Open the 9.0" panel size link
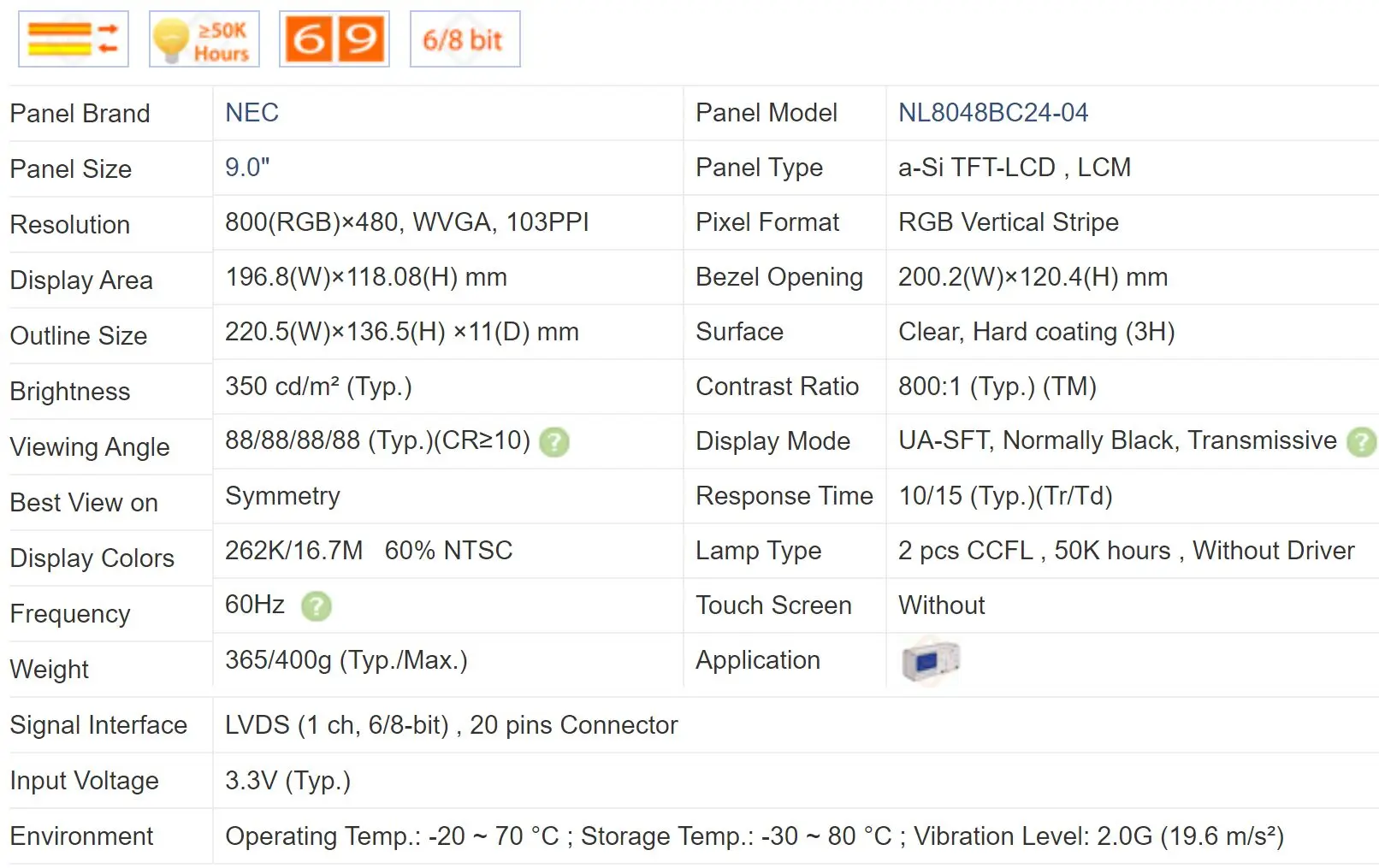The width and height of the screenshot is (1379, 868). click(247, 168)
